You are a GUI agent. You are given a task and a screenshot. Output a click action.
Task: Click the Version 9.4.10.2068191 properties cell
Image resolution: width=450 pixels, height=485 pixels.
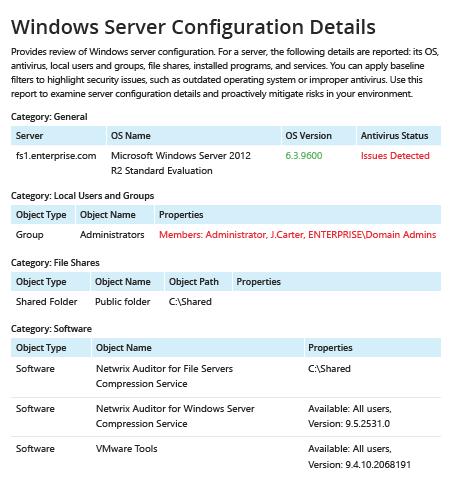click(359, 457)
